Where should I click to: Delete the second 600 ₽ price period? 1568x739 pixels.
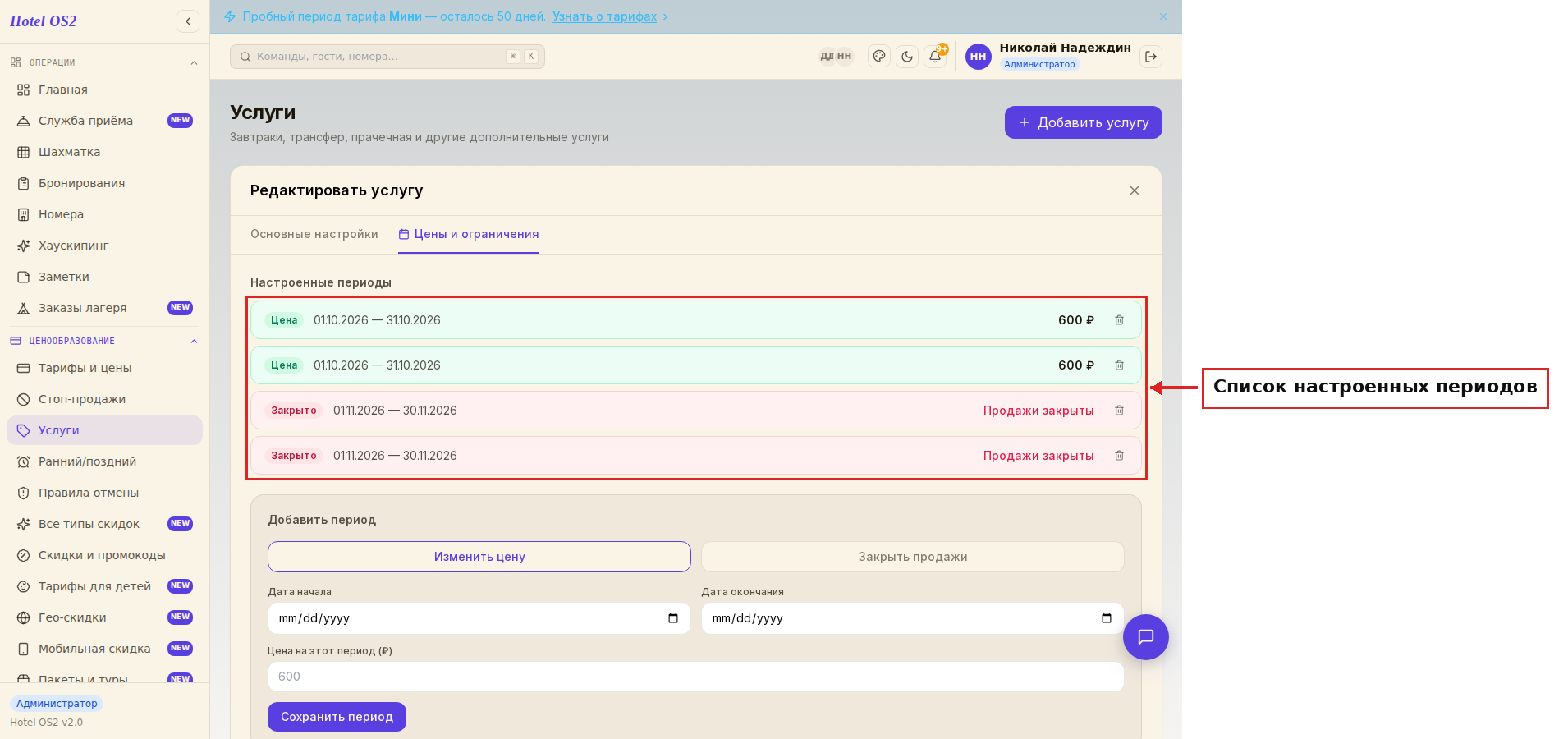tap(1119, 365)
